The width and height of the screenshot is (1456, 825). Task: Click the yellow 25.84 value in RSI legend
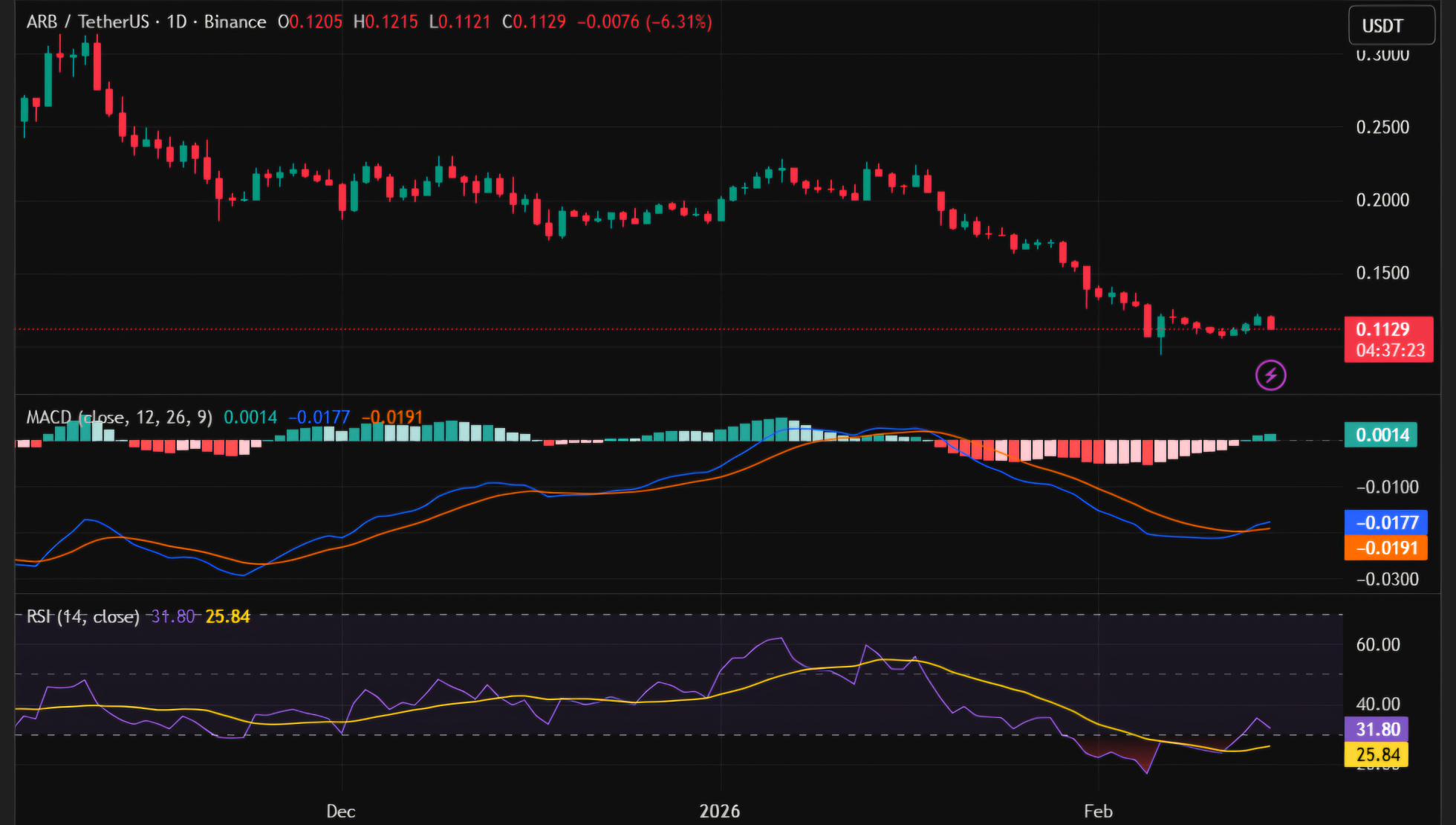pyautogui.click(x=227, y=617)
